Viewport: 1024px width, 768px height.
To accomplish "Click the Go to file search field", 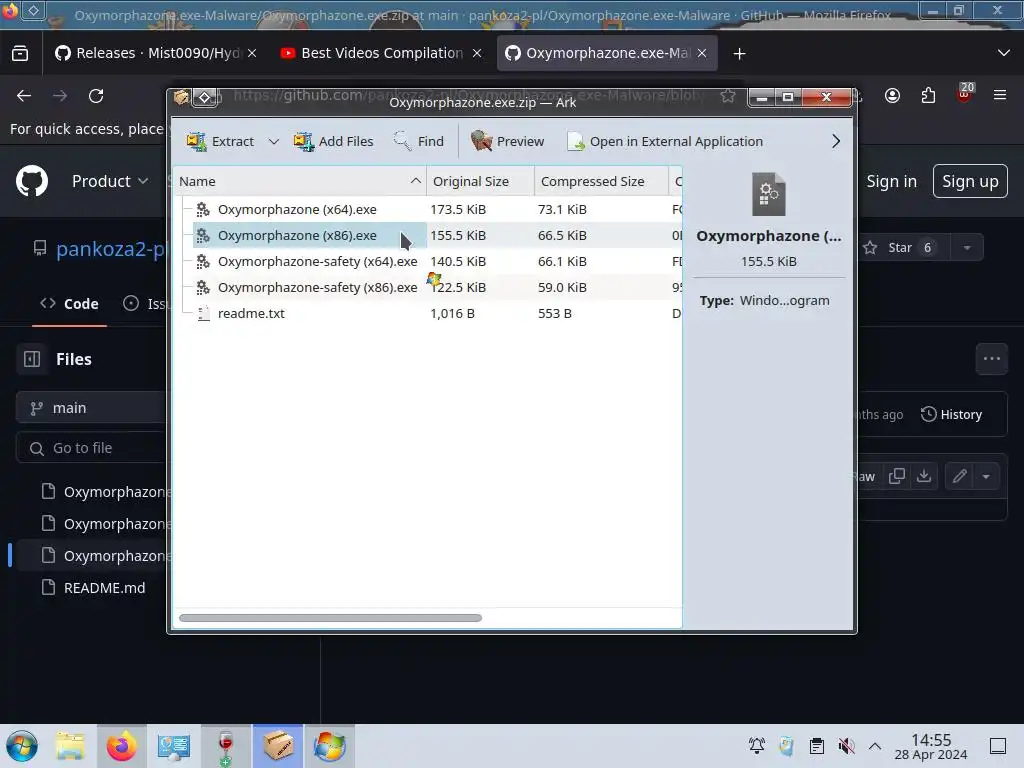I will tap(91, 448).
